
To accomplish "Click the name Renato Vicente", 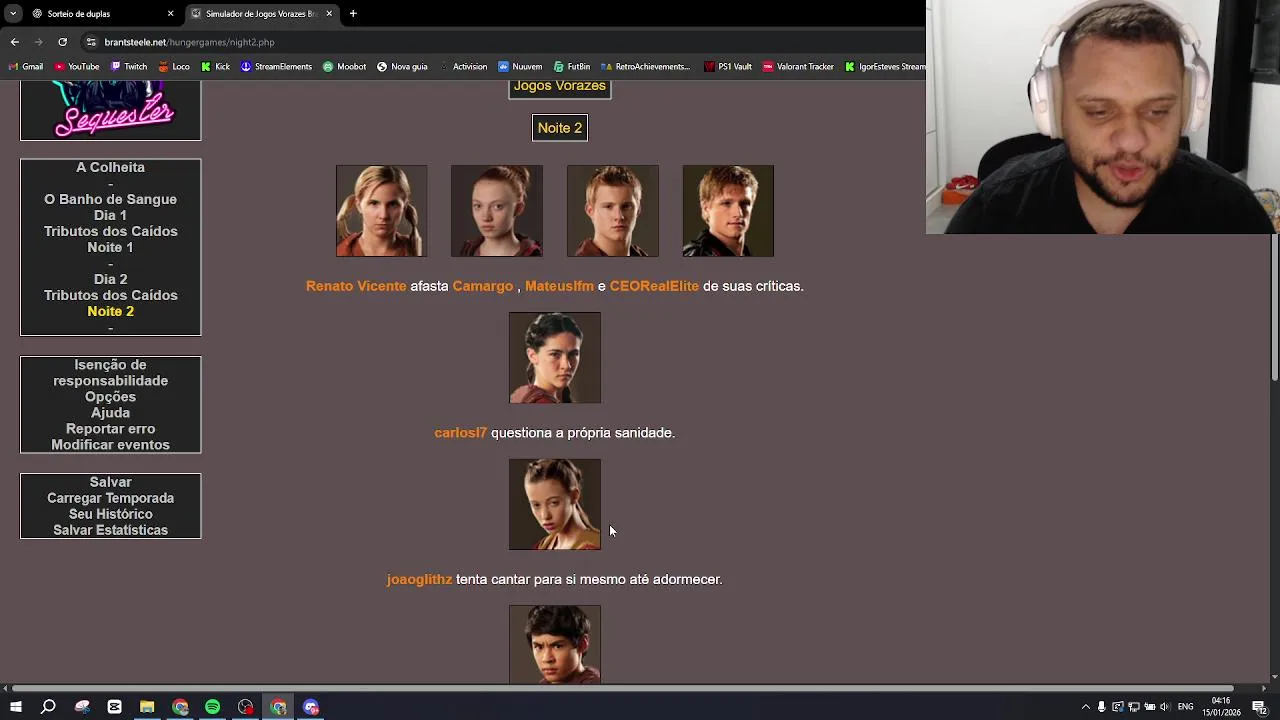I will [356, 286].
